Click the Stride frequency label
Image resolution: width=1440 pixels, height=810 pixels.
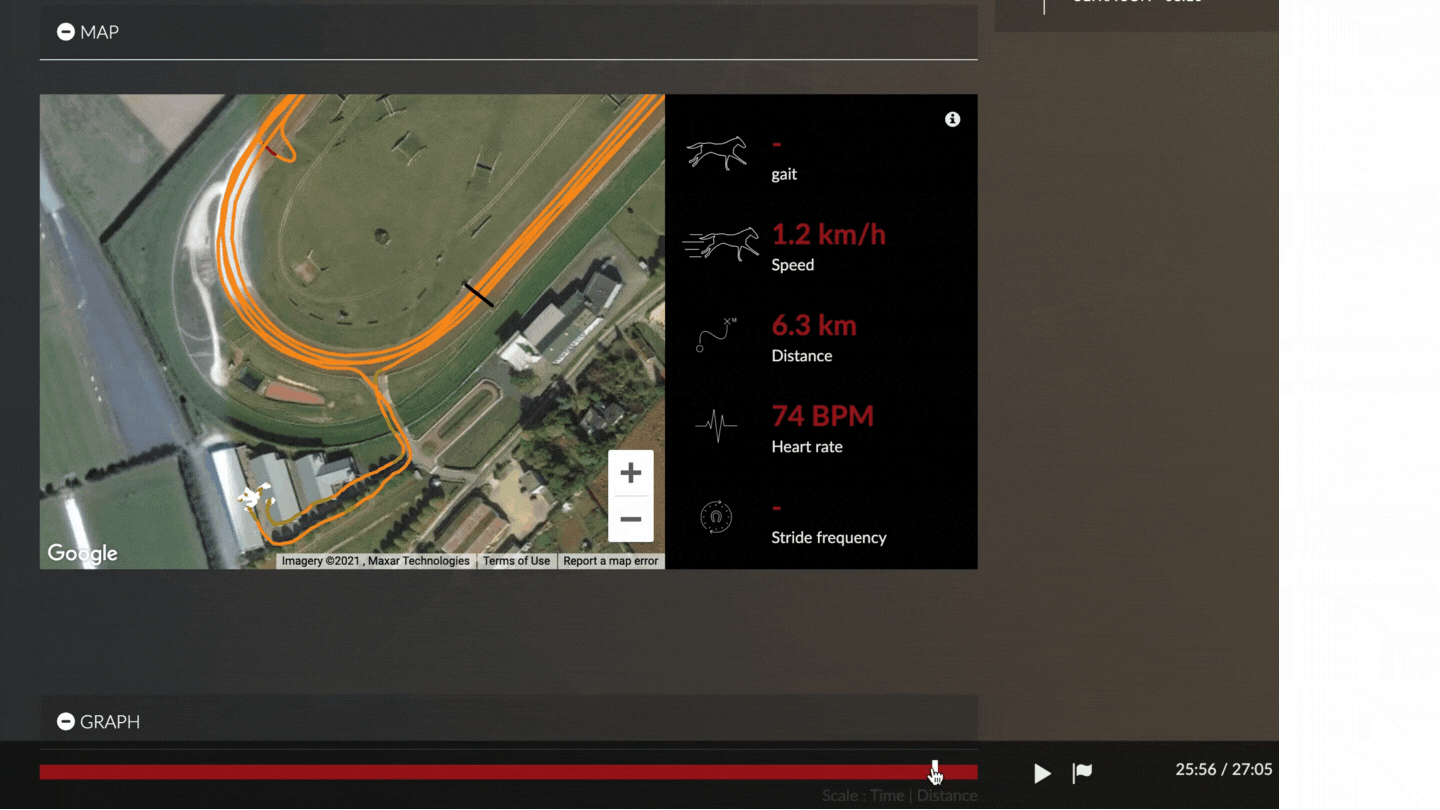[829, 538]
